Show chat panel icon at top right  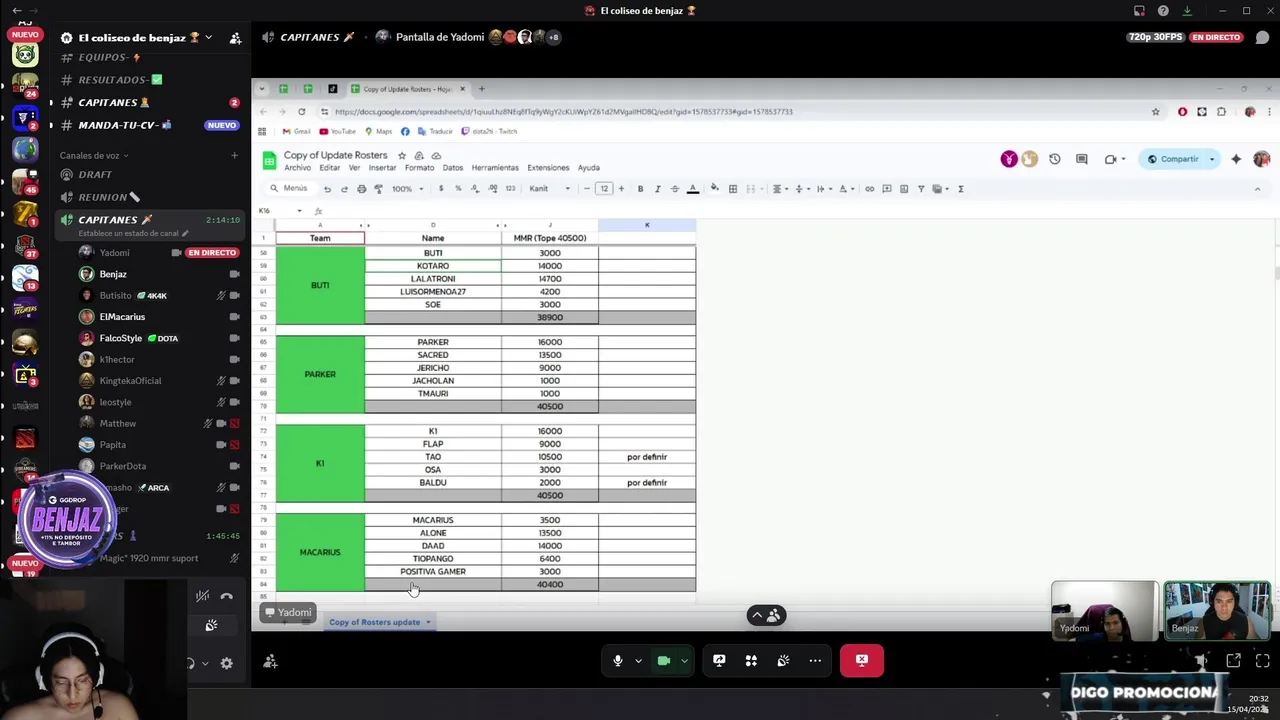coord(1263,38)
